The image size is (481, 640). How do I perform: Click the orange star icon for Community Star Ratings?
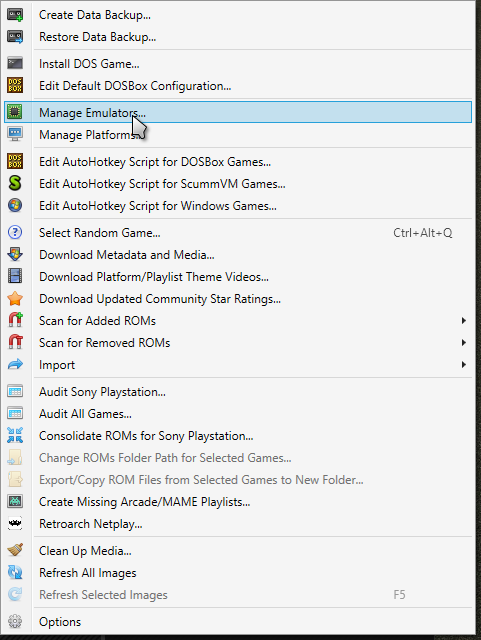(15, 298)
